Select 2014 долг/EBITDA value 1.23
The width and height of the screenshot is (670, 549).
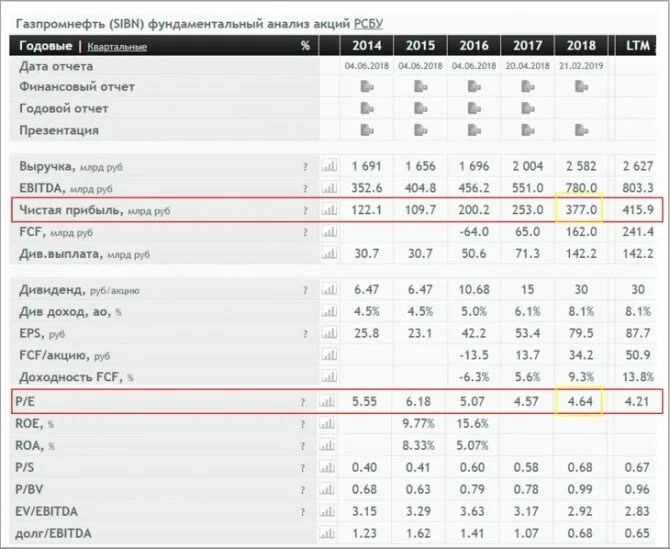point(364,533)
